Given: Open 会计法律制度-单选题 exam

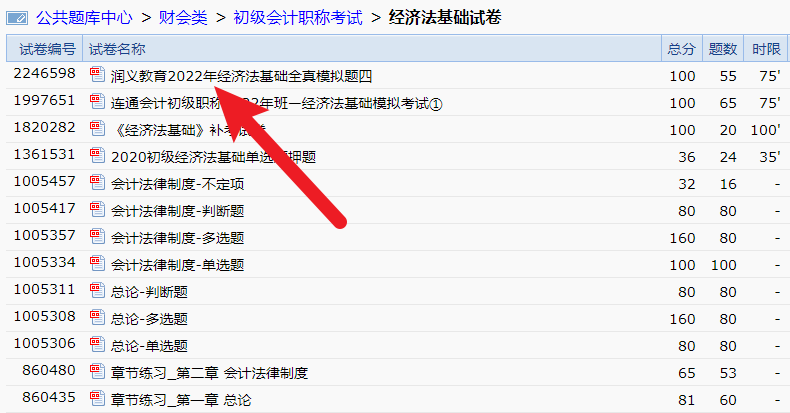Looking at the screenshot, I should (x=177, y=265).
